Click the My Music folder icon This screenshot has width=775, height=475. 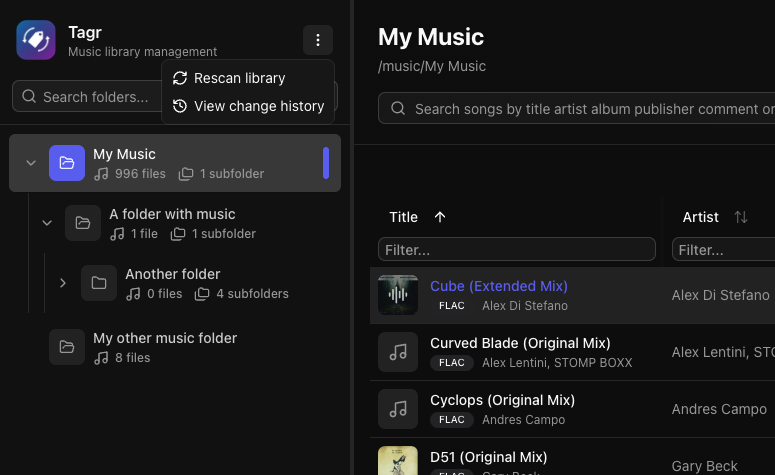pos(67,163)
